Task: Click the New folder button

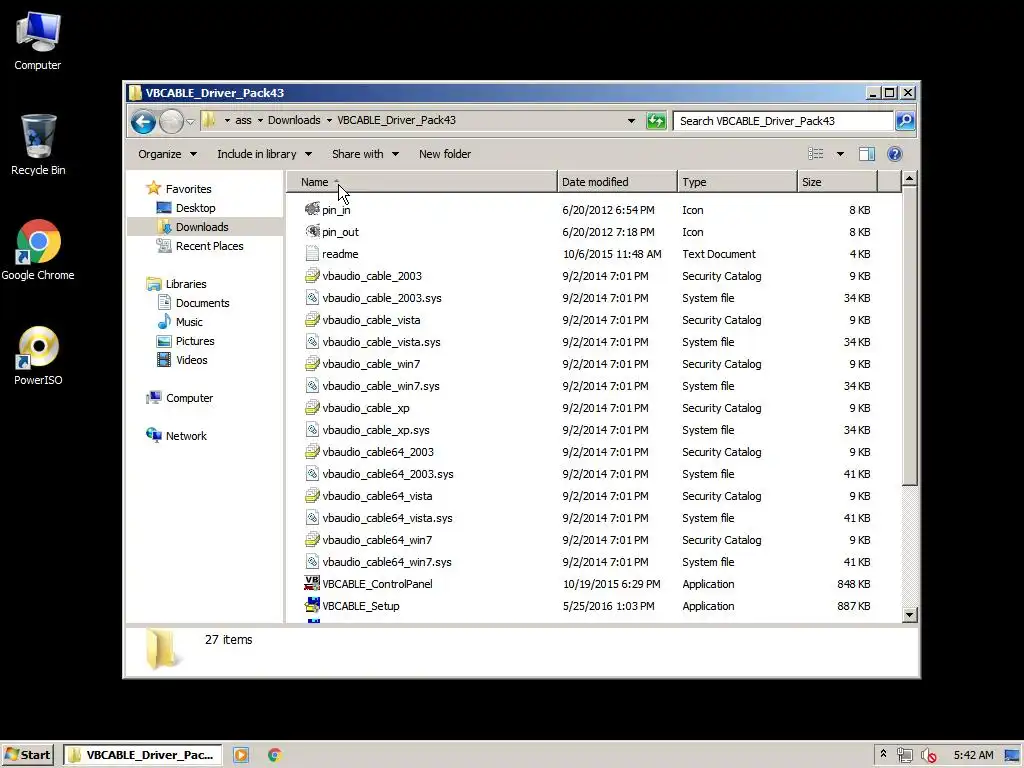Action: 445,154
